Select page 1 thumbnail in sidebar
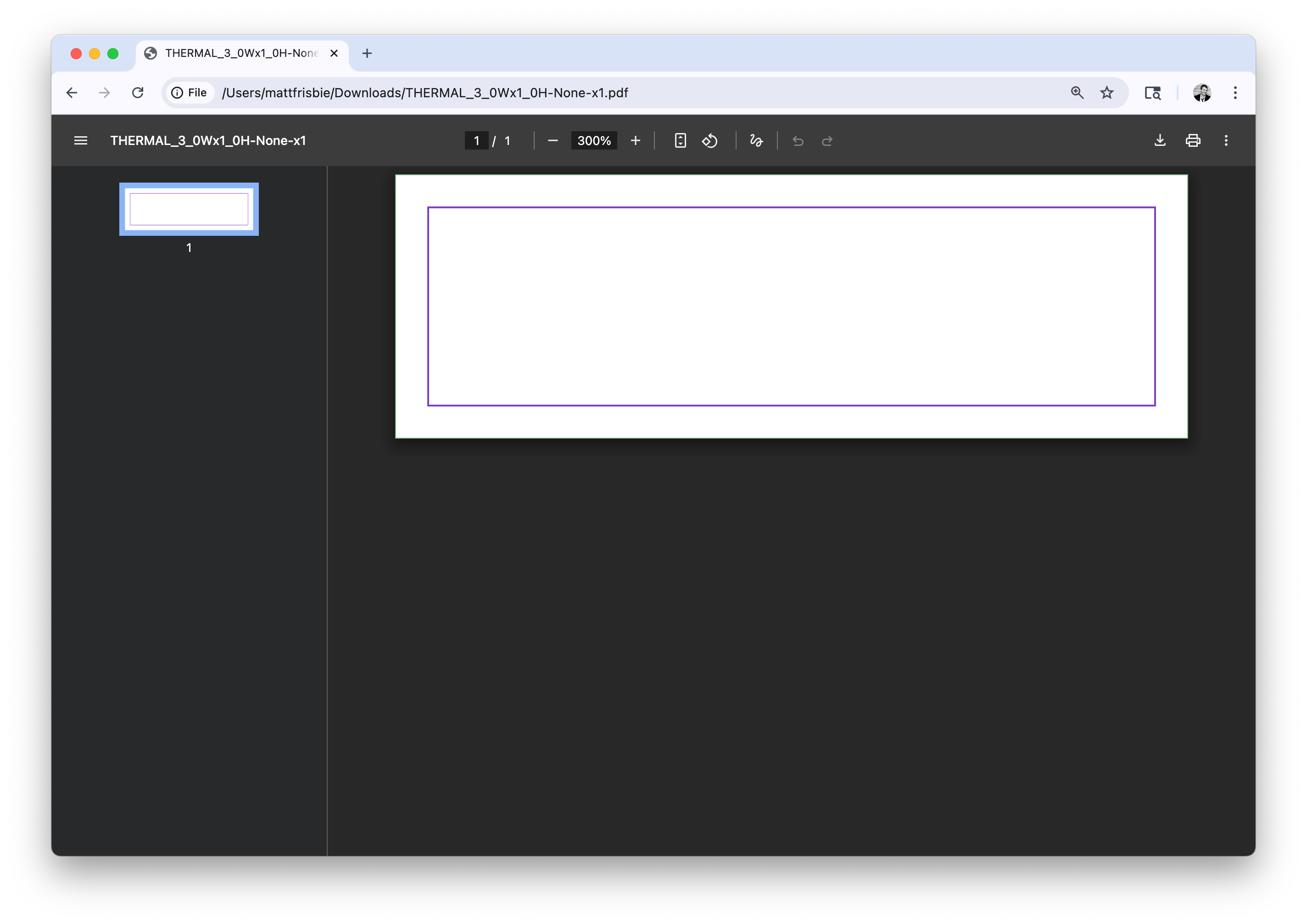The height and width of the screenshot is (924, 1307). click(x=189, y=209)
